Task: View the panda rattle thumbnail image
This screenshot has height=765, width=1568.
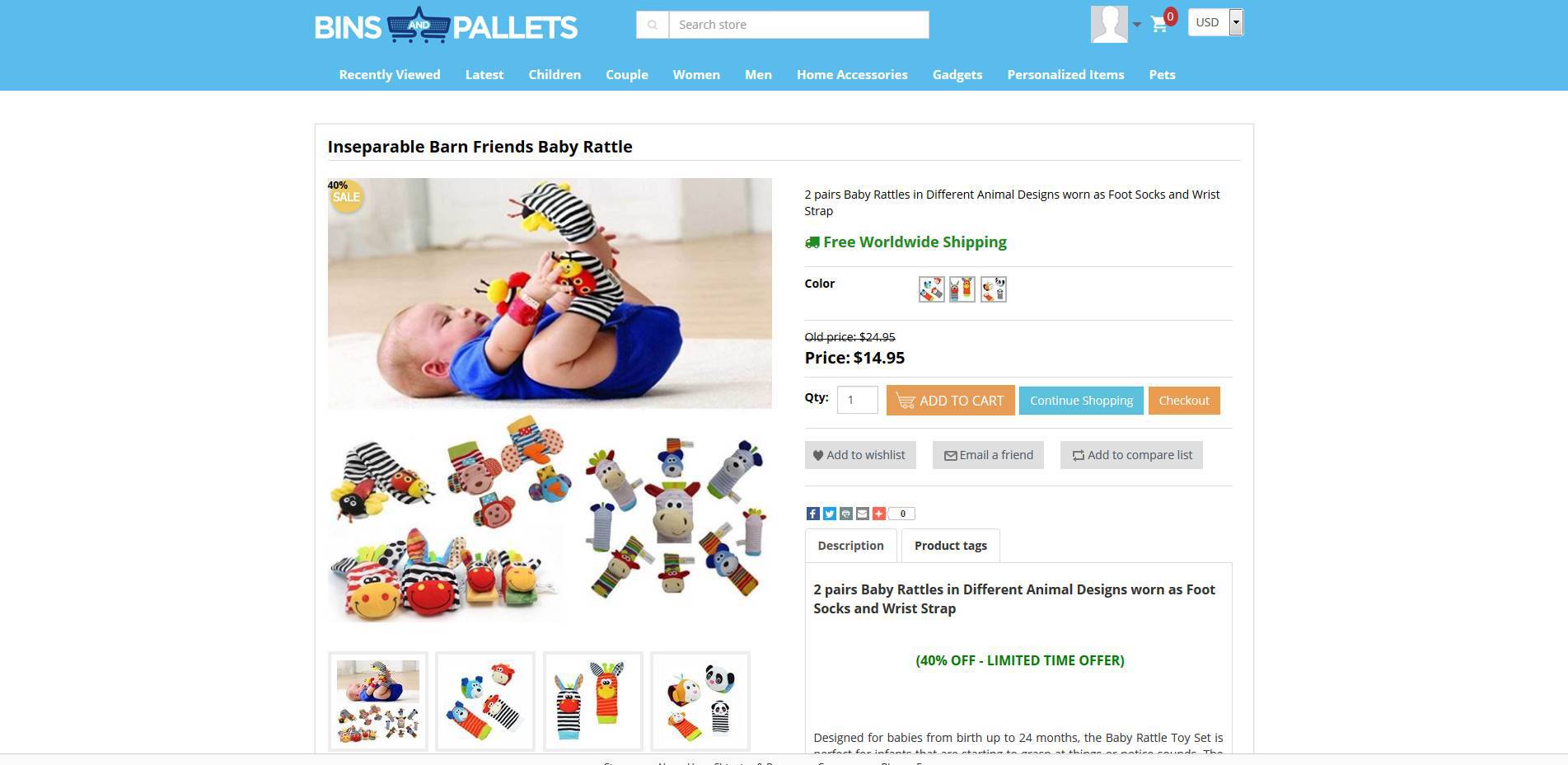Action: click(700, 702)
